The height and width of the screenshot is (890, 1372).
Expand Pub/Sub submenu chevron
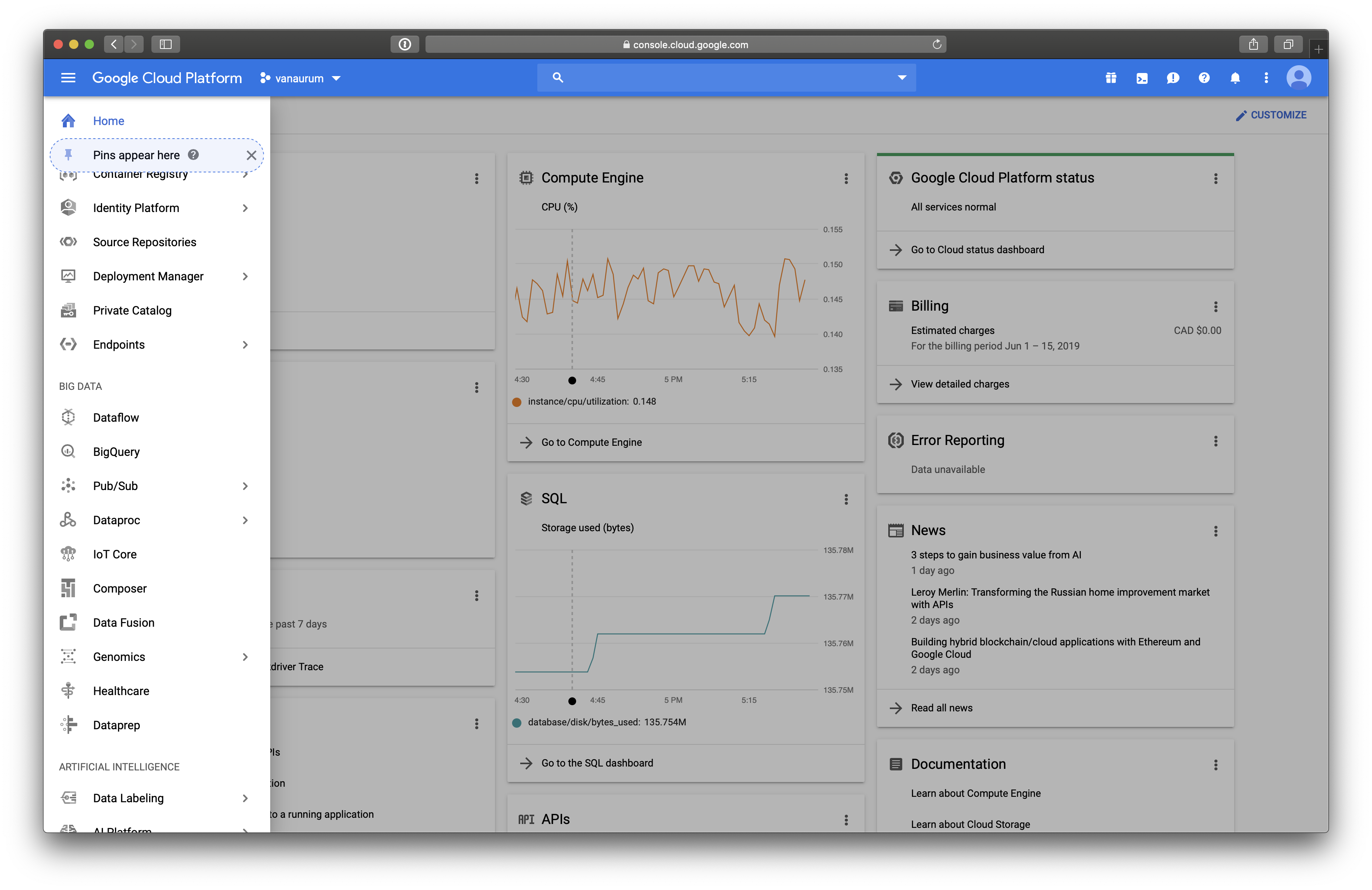245,486
